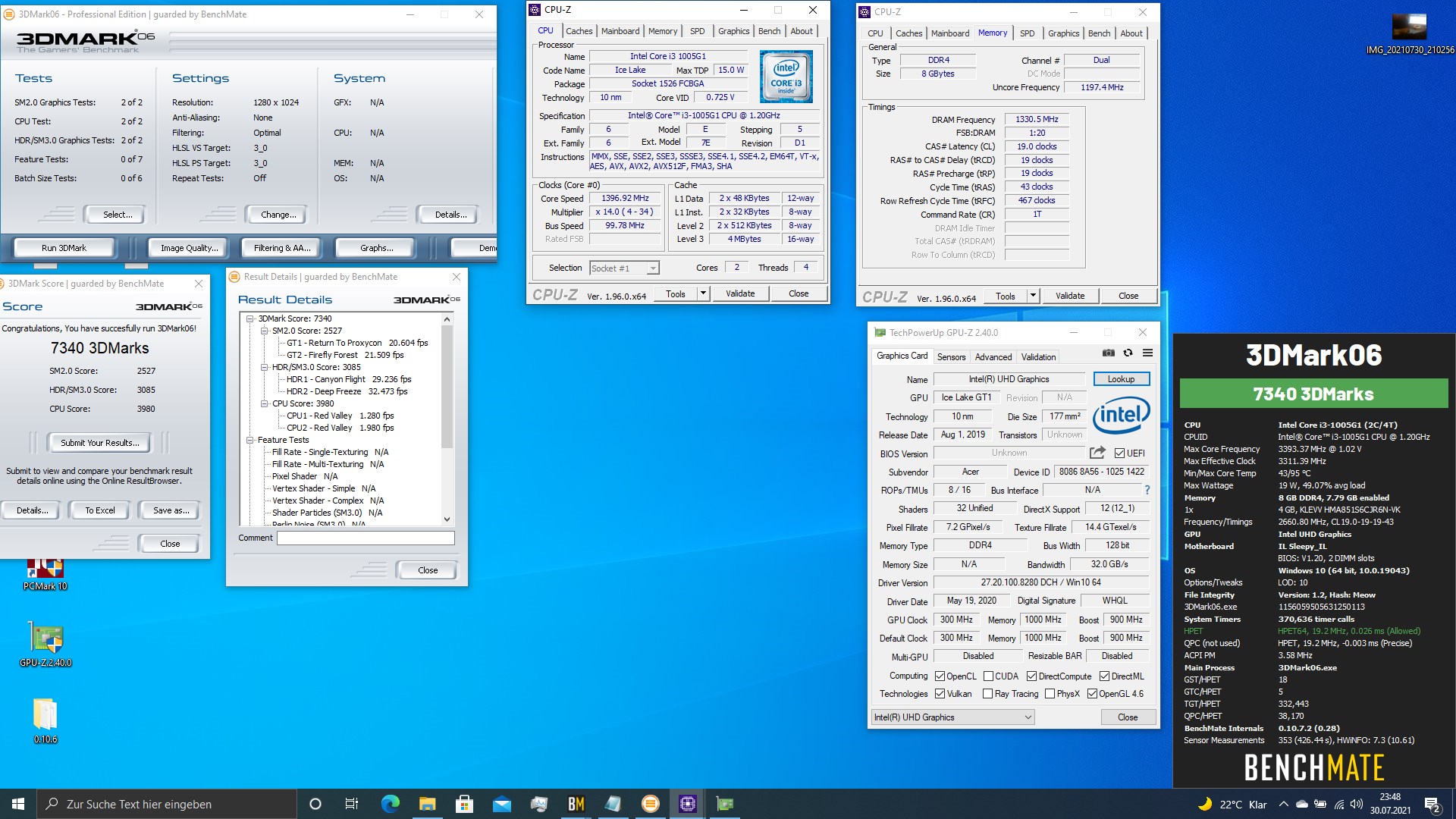Collapse the Feature Tests tree node
Viewport: 1456px width, 819px height.
coord(250,441)
